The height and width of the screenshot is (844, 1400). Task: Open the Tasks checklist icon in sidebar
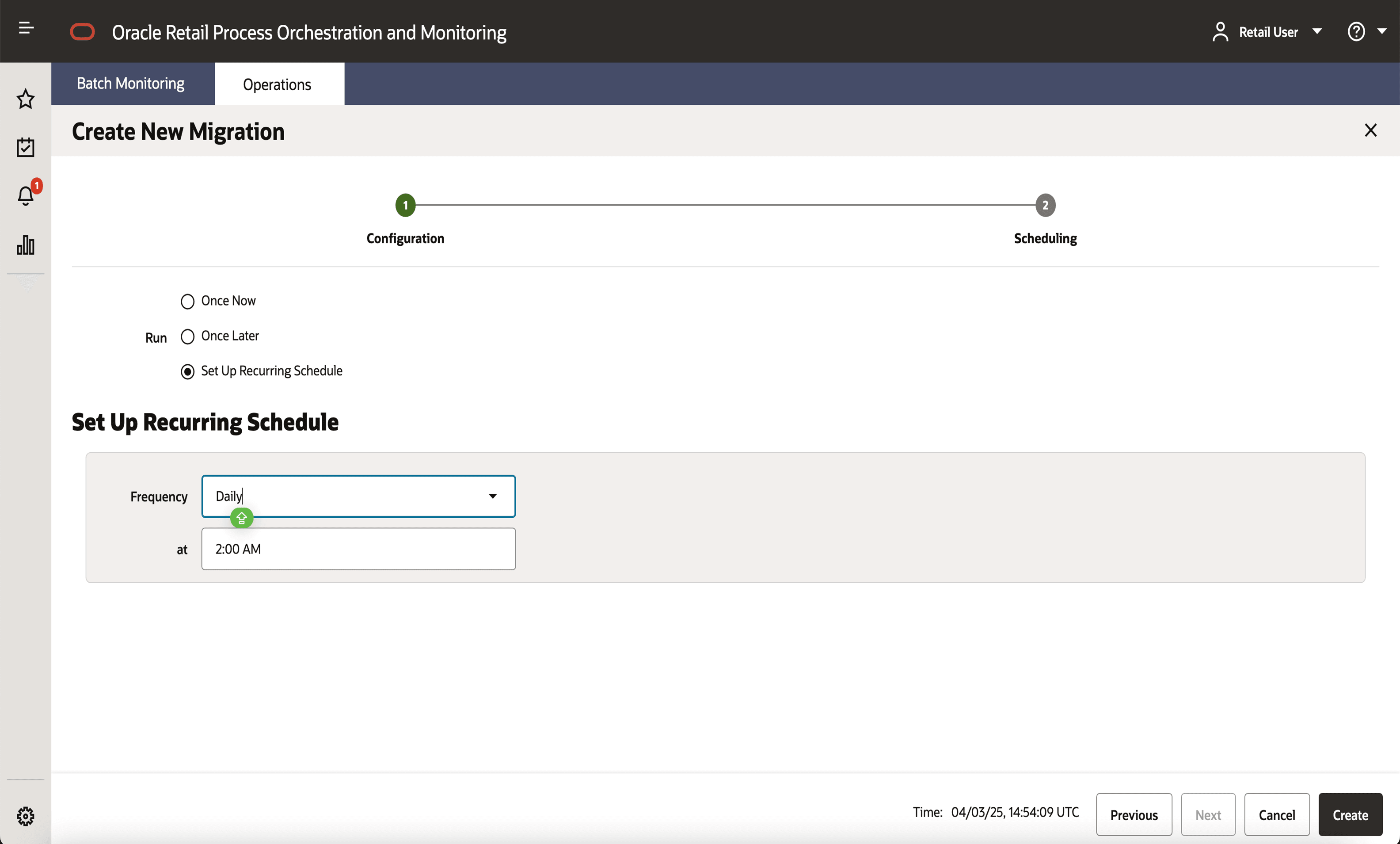coord(26,147)
